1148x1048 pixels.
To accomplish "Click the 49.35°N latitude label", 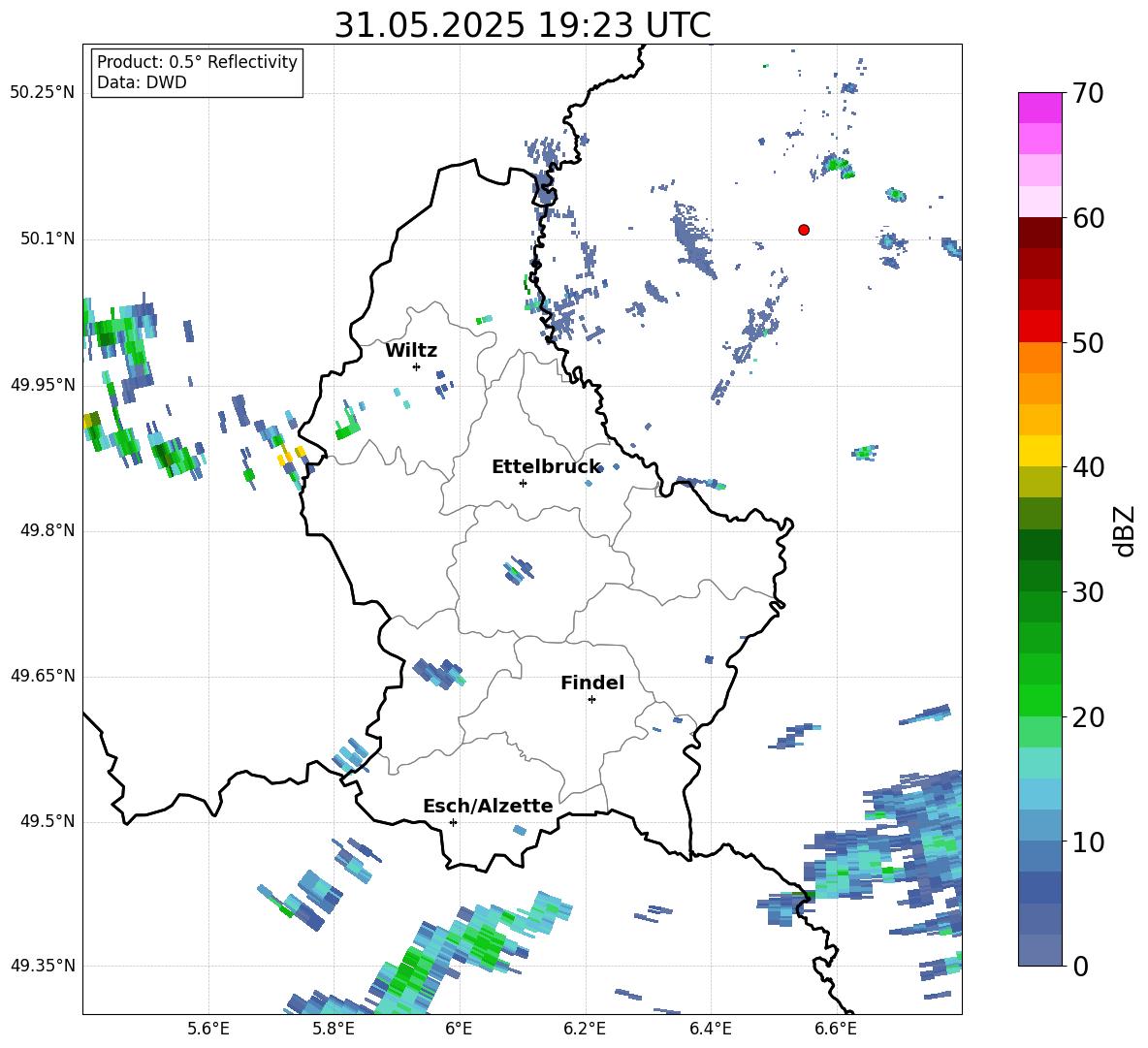I will pyautogui.click(x=43, y=966).
